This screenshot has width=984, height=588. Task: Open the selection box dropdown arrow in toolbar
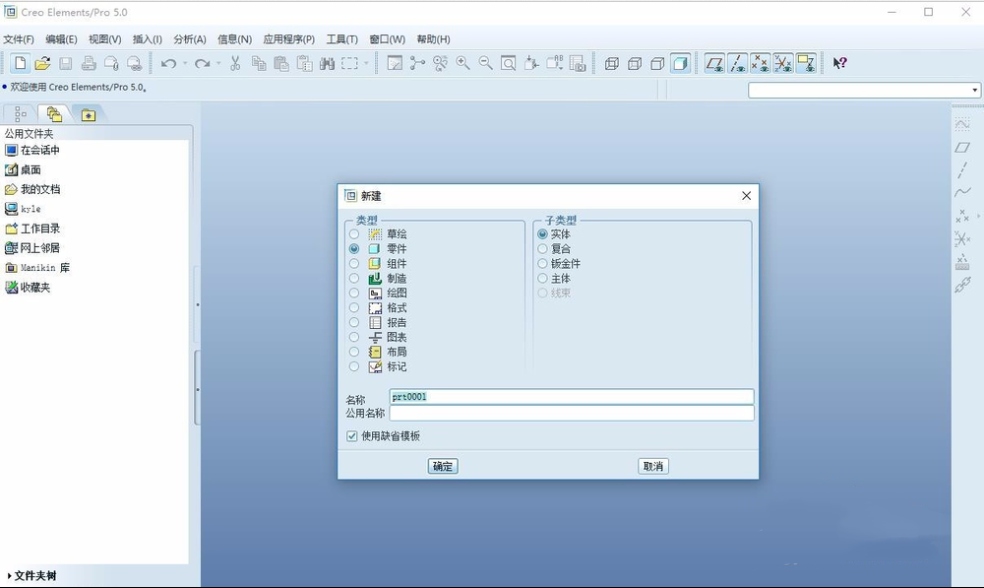tap(366, 63)
